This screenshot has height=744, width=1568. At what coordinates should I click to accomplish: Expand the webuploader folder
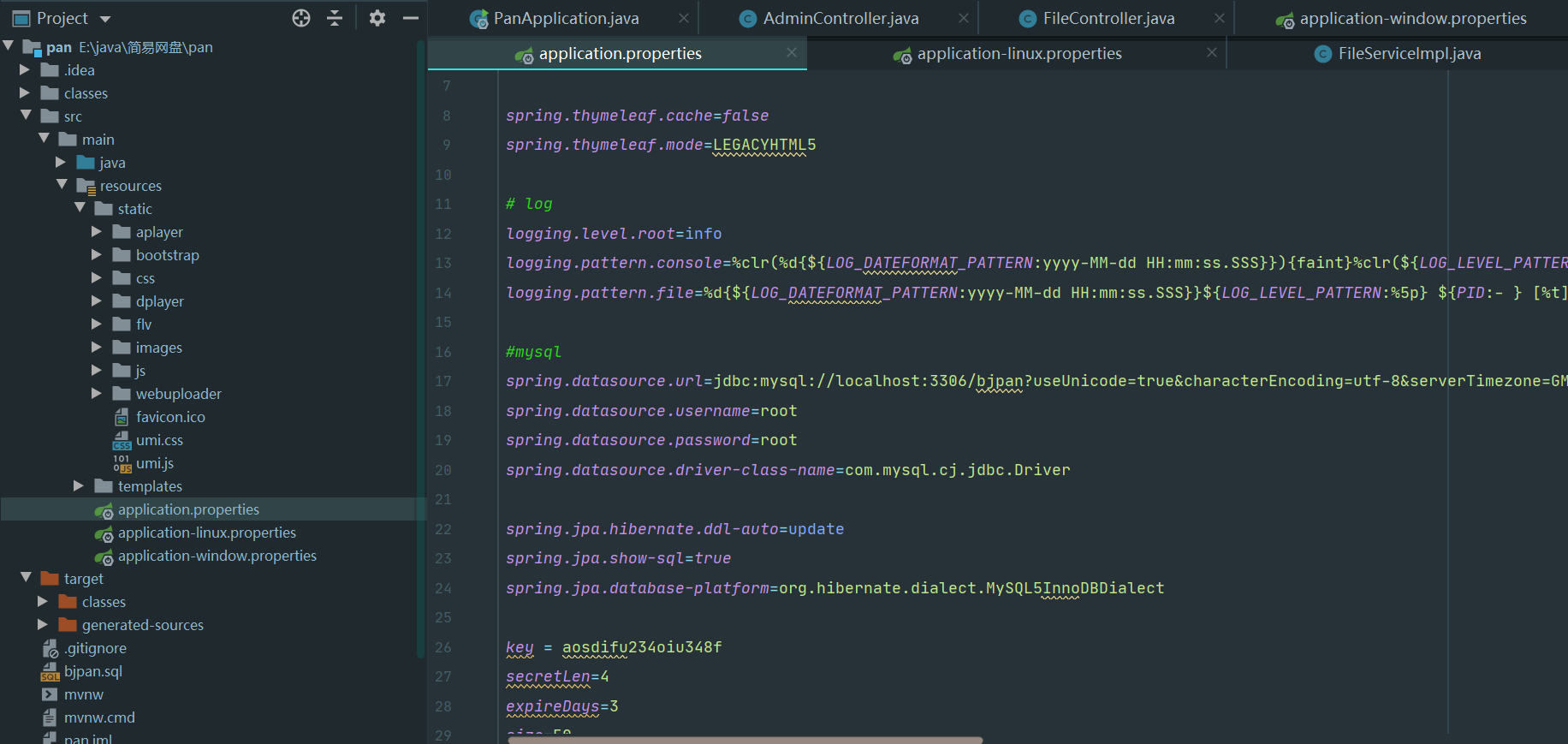(97, 393)
